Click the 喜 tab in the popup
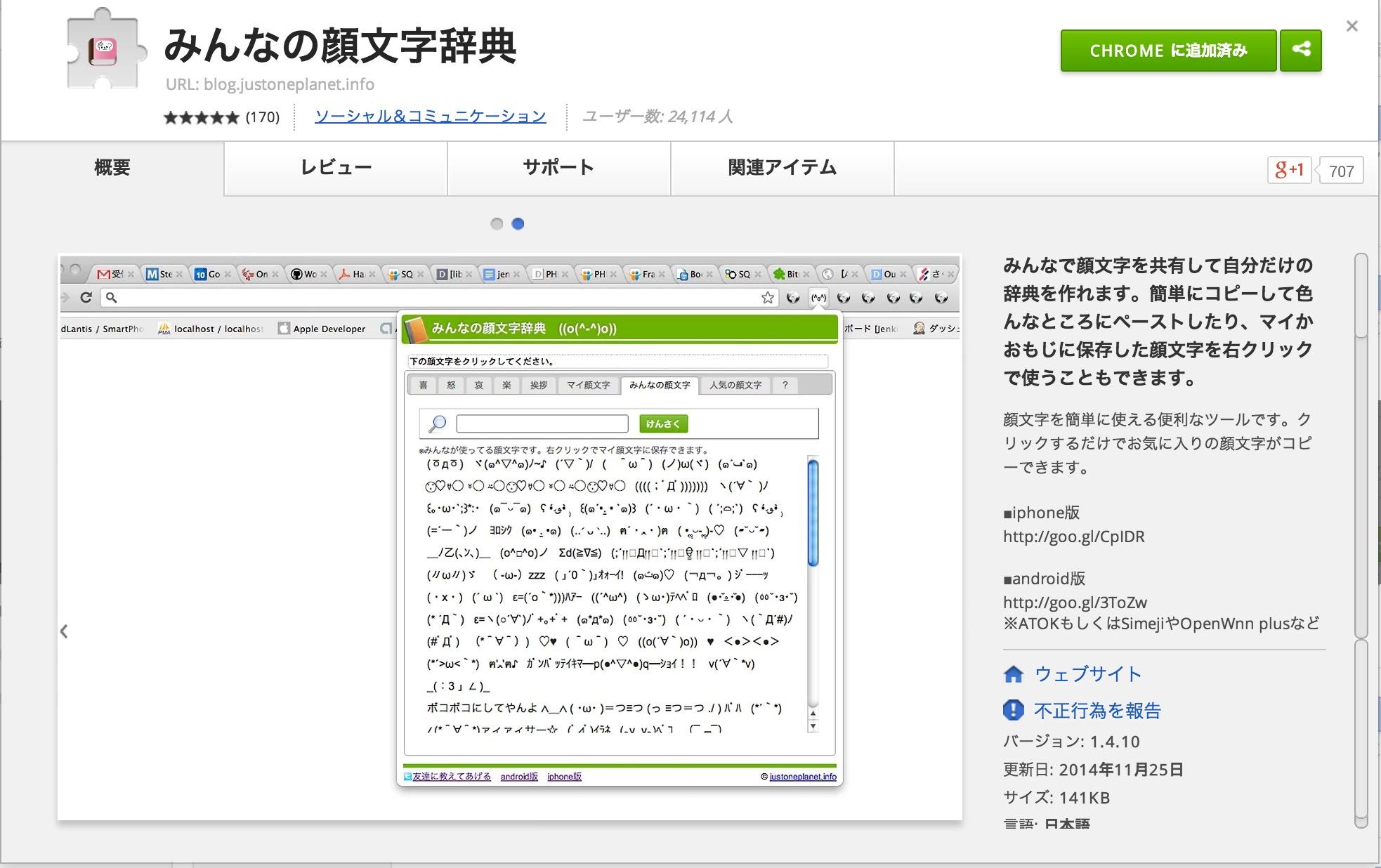Image resolution: width=1381 pixels, height=868 pixels. coord(423,385)
